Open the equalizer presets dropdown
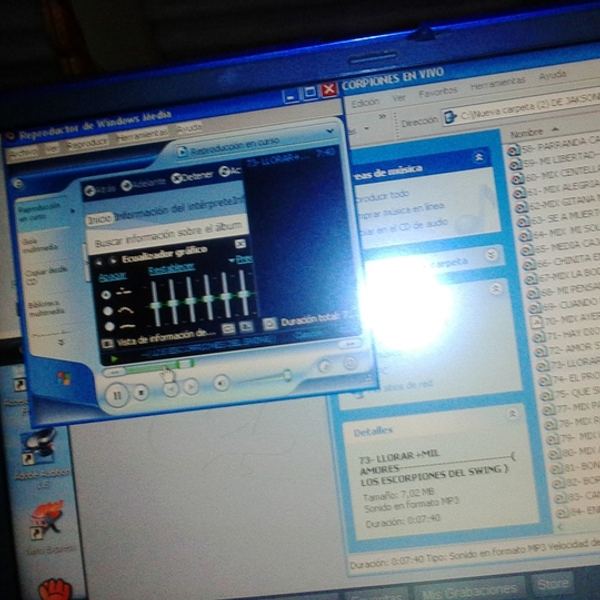This screenshot has width=600, height=600. coord(241,259)
